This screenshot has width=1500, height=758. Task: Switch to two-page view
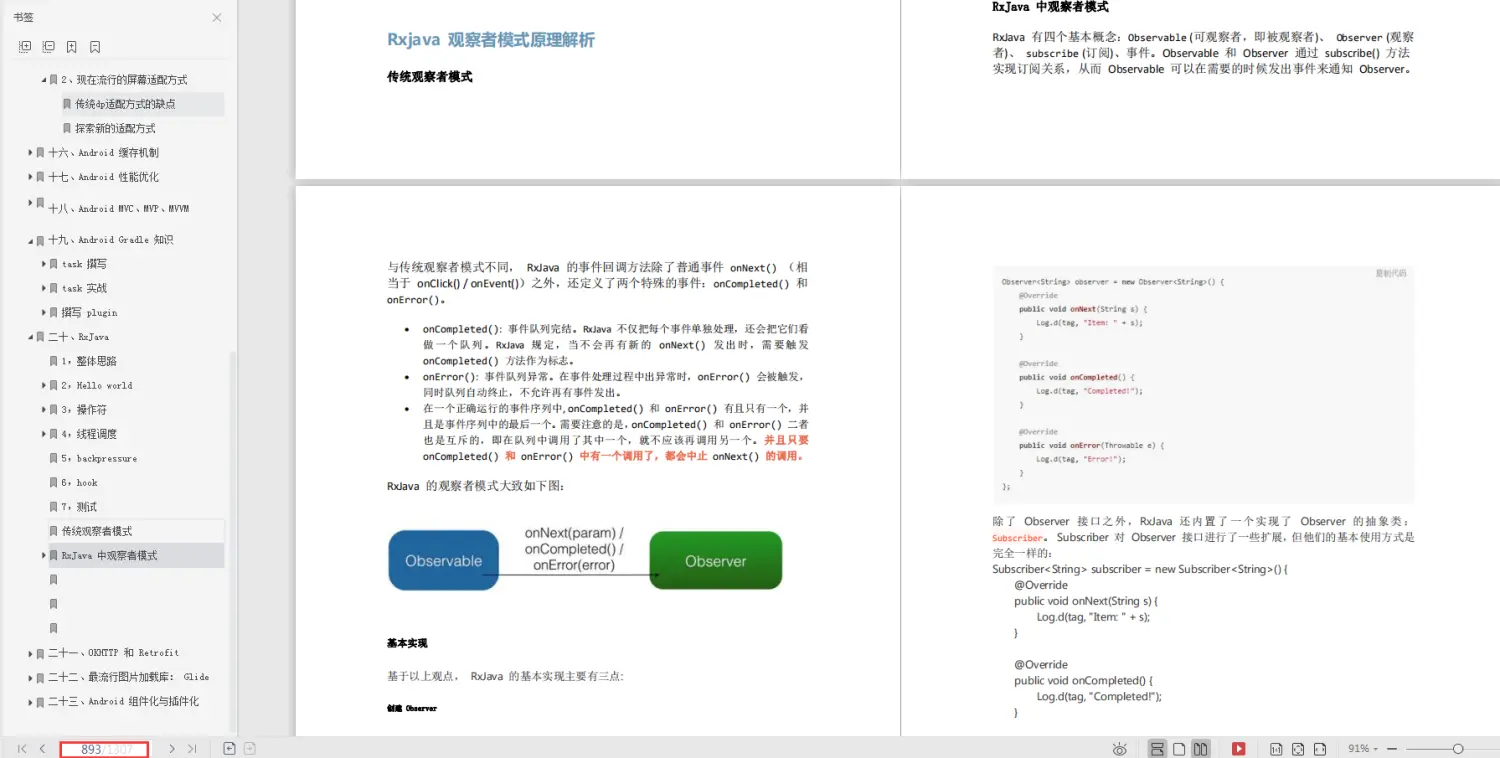click(1201, 748)
